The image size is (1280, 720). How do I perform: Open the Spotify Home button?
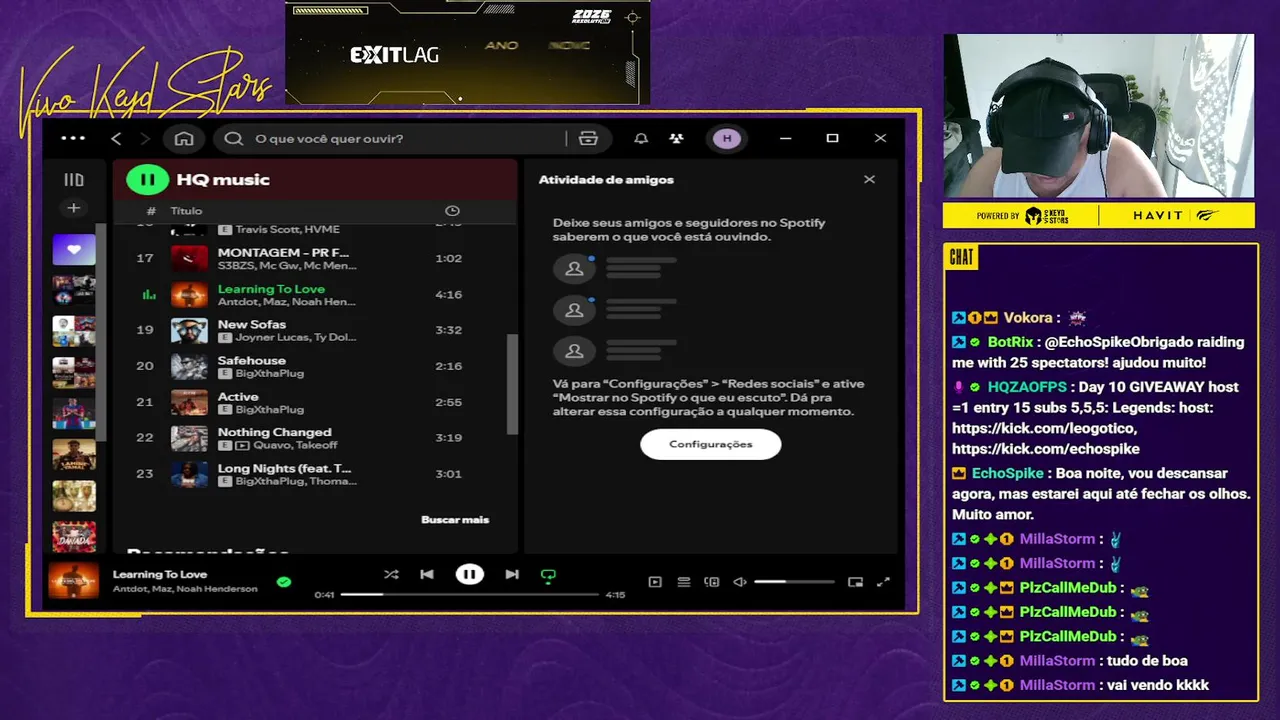coord(184,138)
